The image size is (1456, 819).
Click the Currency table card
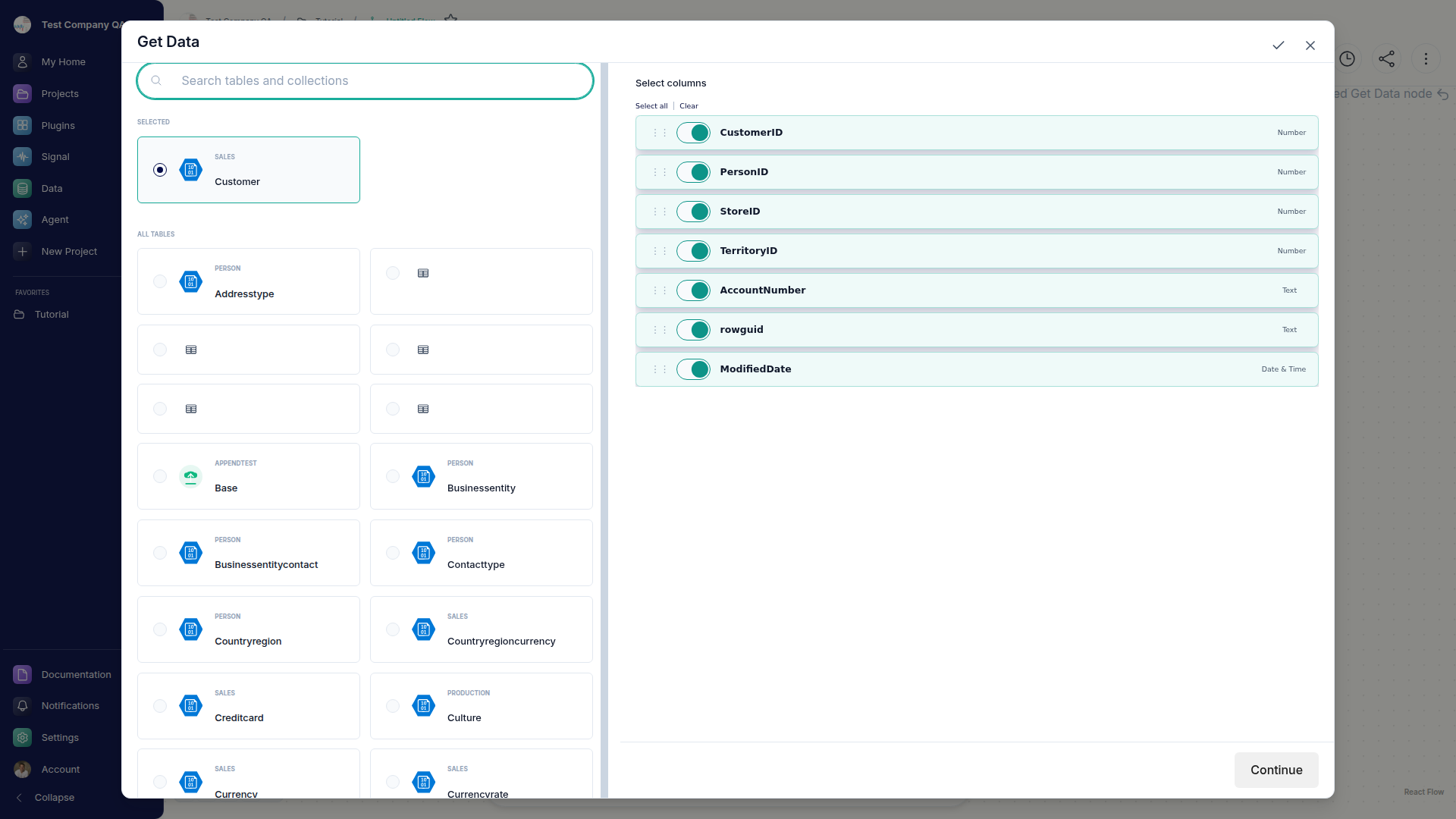249,773
